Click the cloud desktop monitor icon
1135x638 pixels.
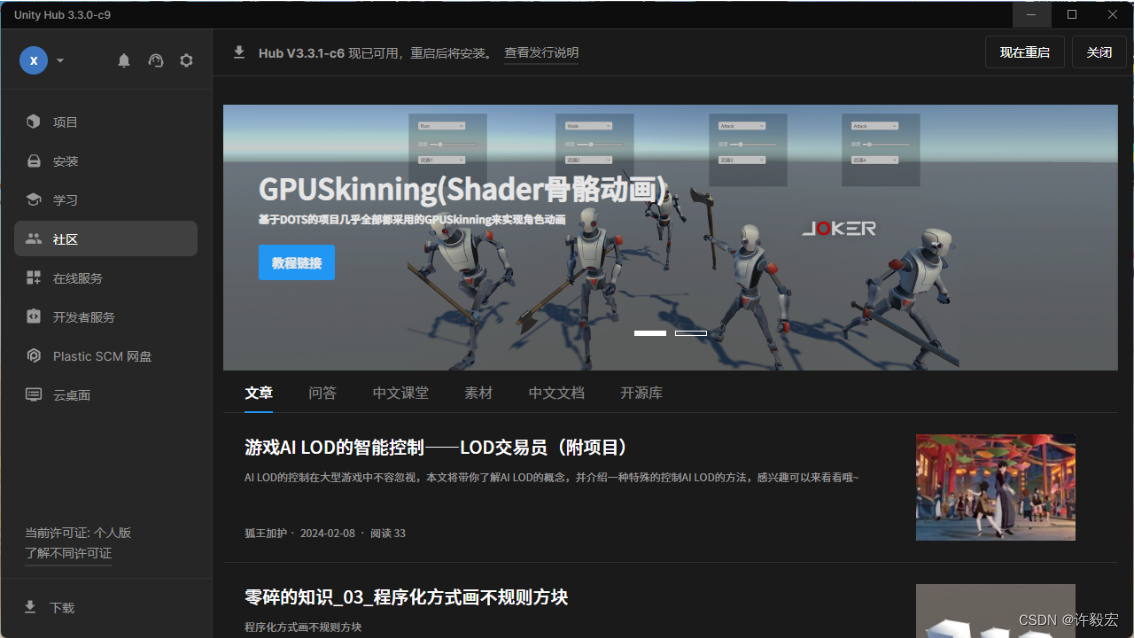pos(33,395)
